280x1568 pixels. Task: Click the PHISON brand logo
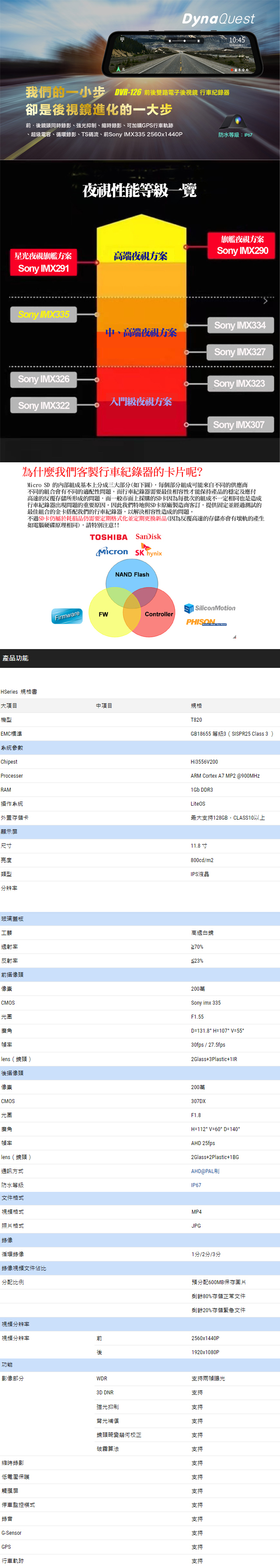coord(206,622)
